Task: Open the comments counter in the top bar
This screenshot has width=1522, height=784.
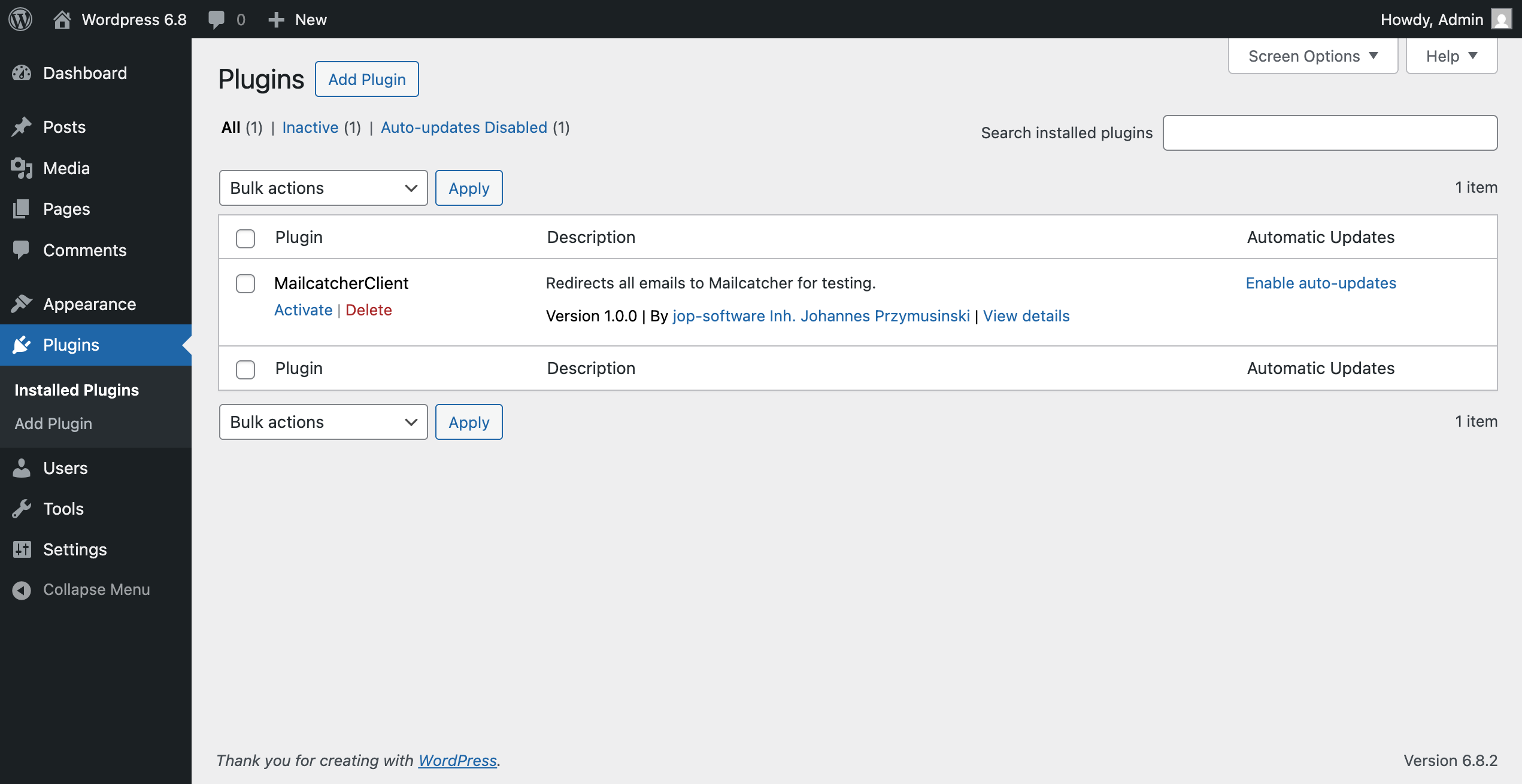Action: coord(226,19)
